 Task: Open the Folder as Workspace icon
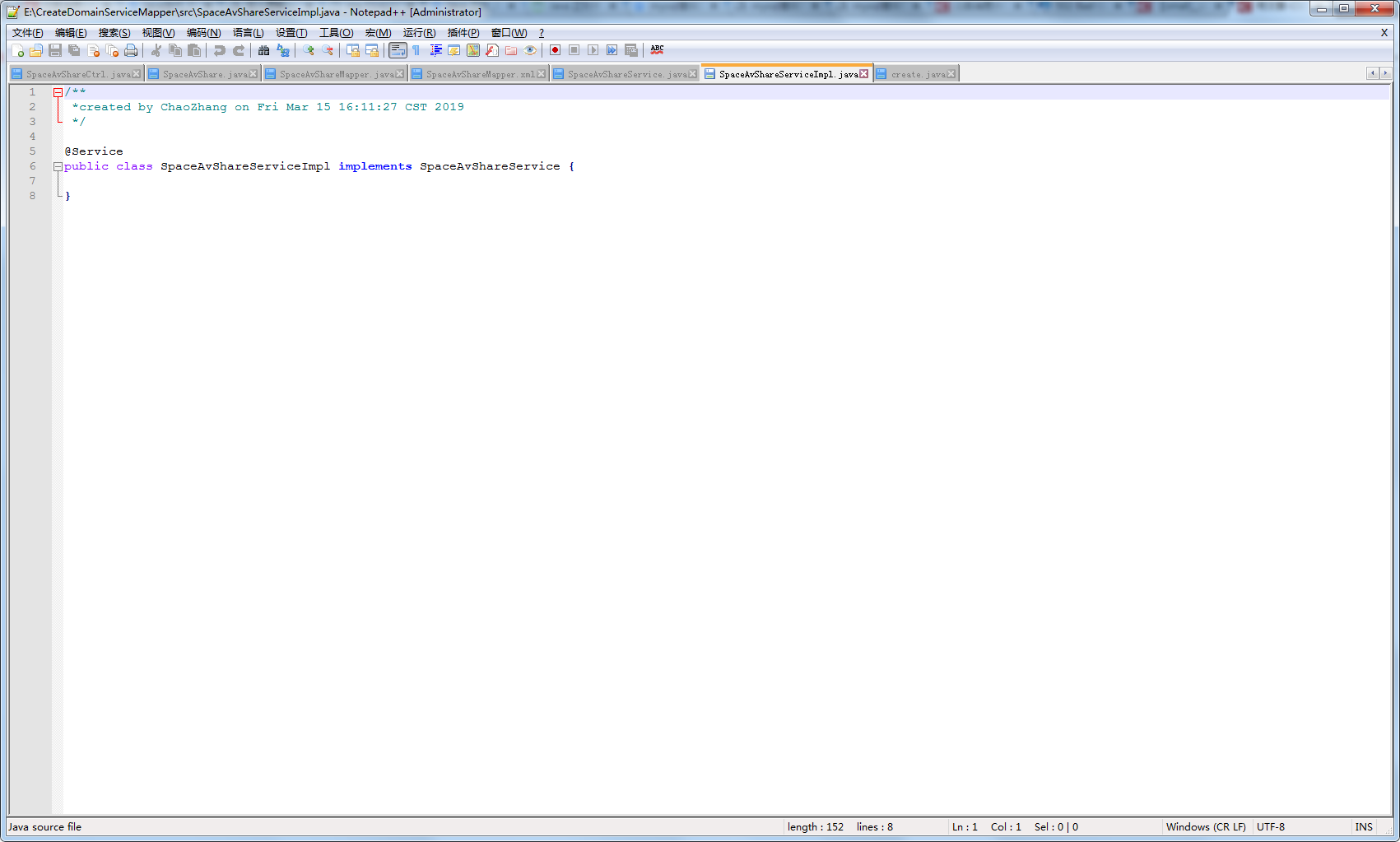click(511, 50)
